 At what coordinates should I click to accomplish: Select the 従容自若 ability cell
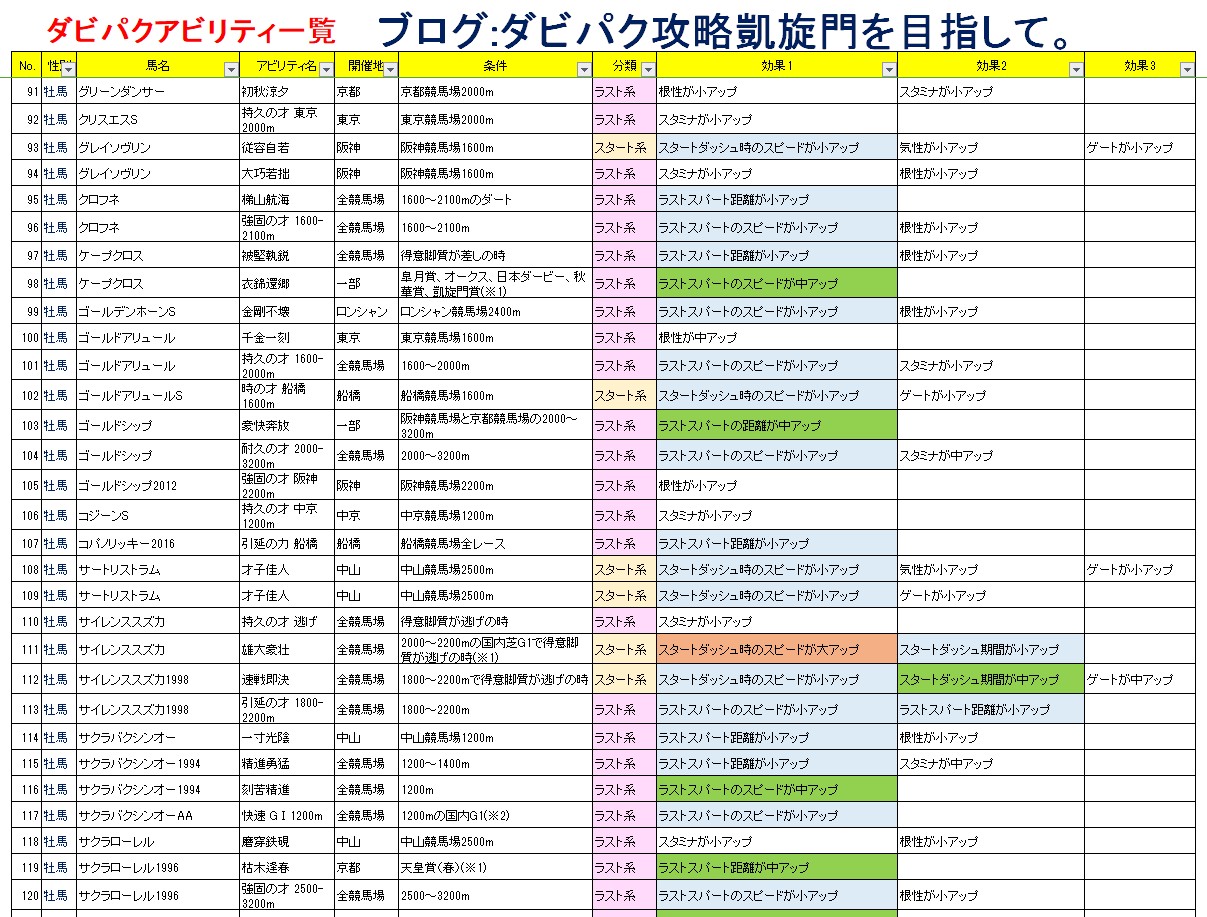287,147
